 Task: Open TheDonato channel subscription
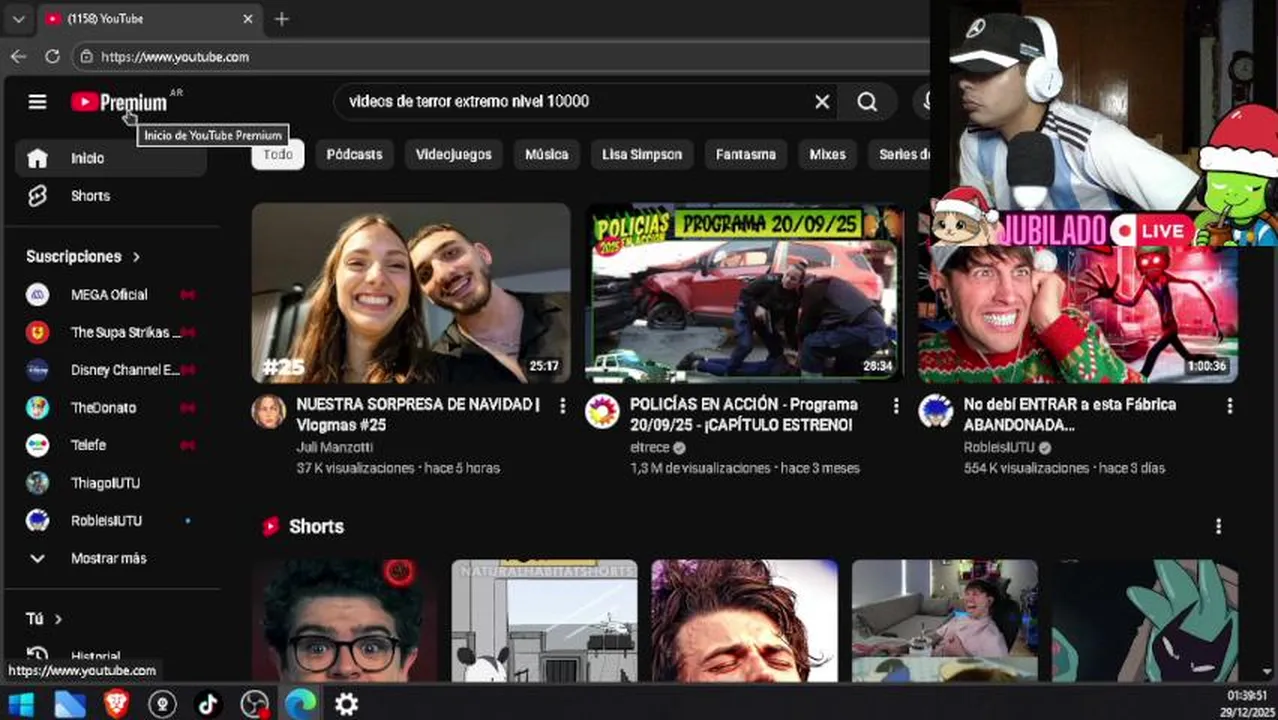click(110, 408)
